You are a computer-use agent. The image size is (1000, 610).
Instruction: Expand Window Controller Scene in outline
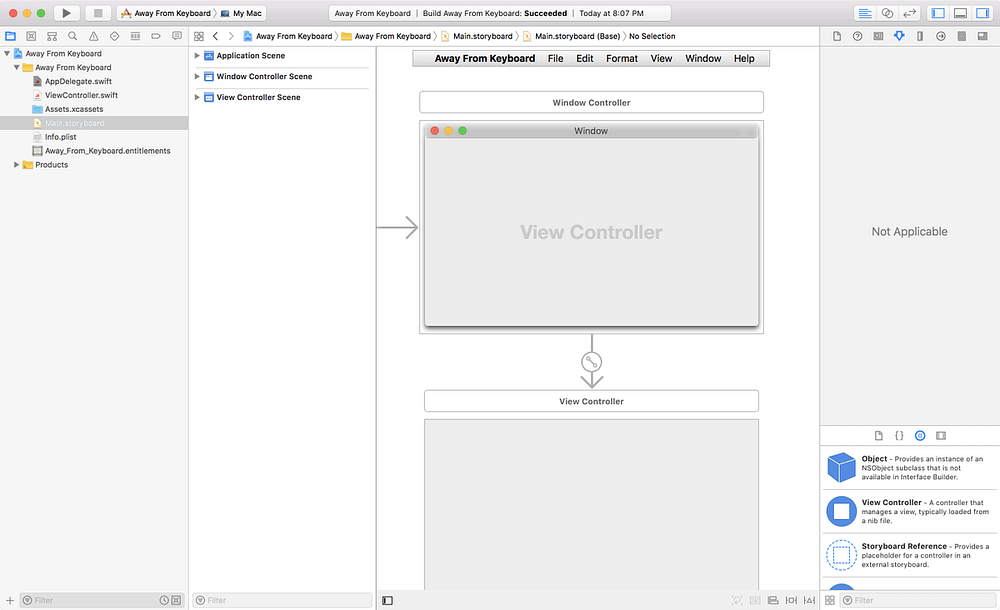tap(197, 76)
